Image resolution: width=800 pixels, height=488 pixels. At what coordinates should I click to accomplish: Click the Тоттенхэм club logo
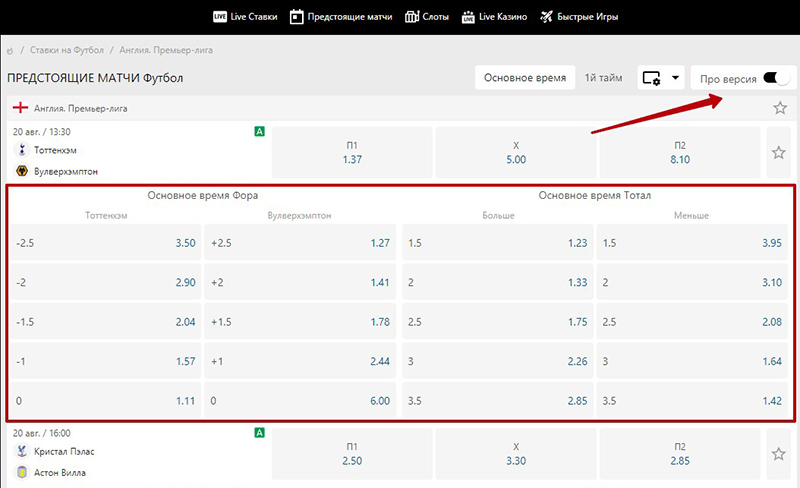click(x=21, y=150)
